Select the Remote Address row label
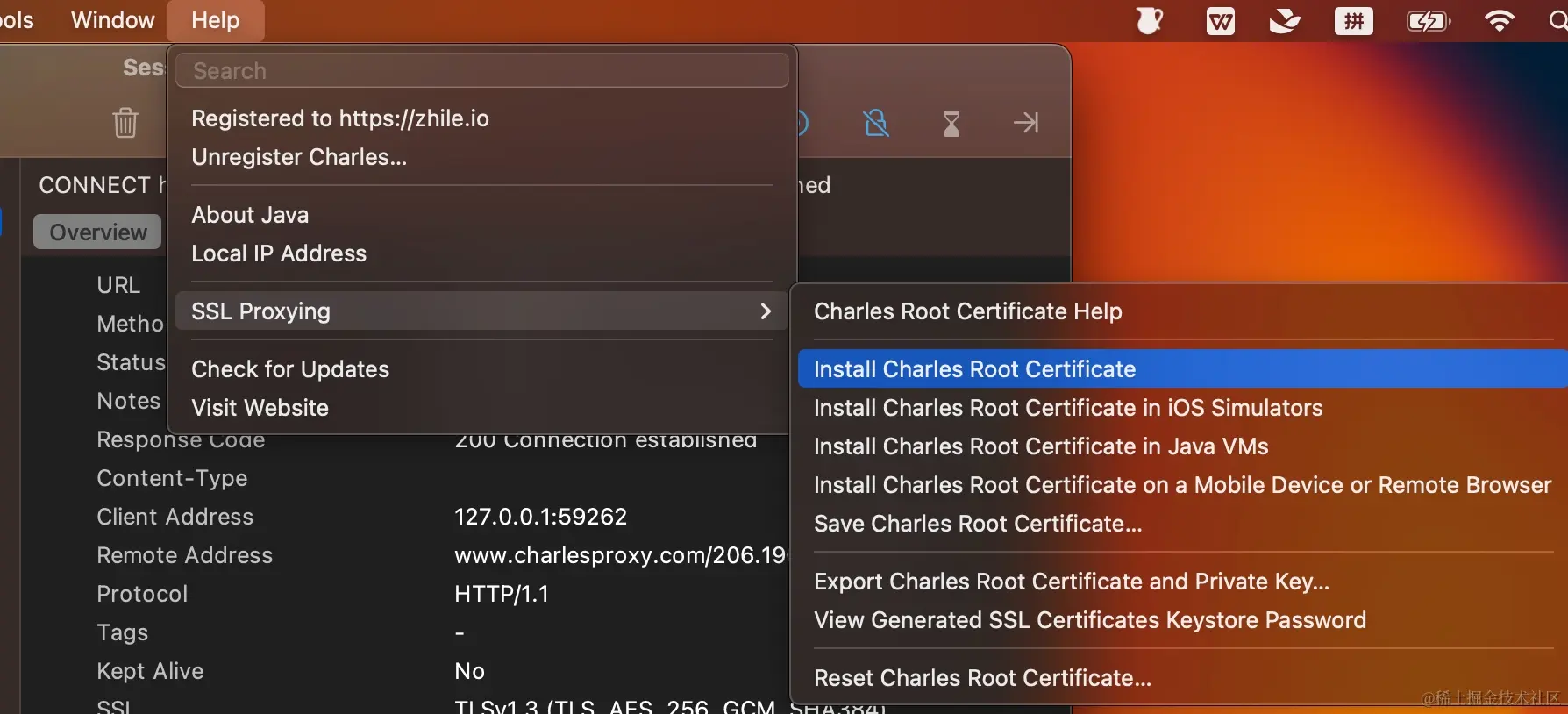The height and width of the screenshot is (714, 1568). pos(185,555)
